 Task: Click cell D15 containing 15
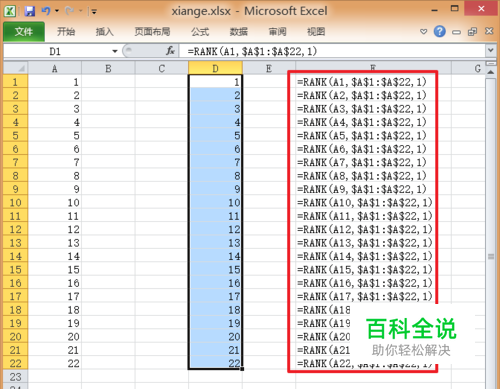coord(215,269)
